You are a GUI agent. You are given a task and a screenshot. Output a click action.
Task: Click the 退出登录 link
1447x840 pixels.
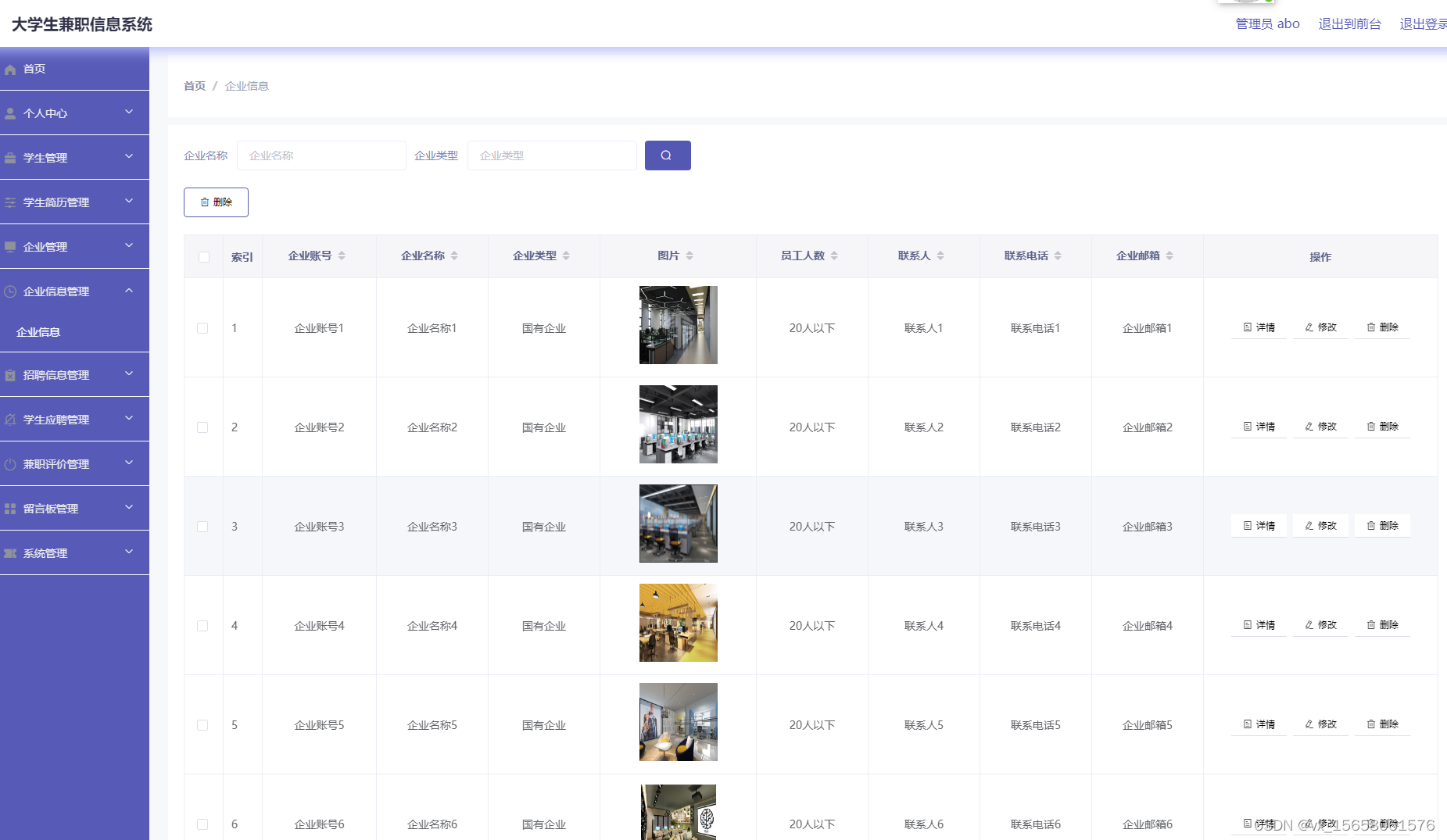(x=1423, y=24)
